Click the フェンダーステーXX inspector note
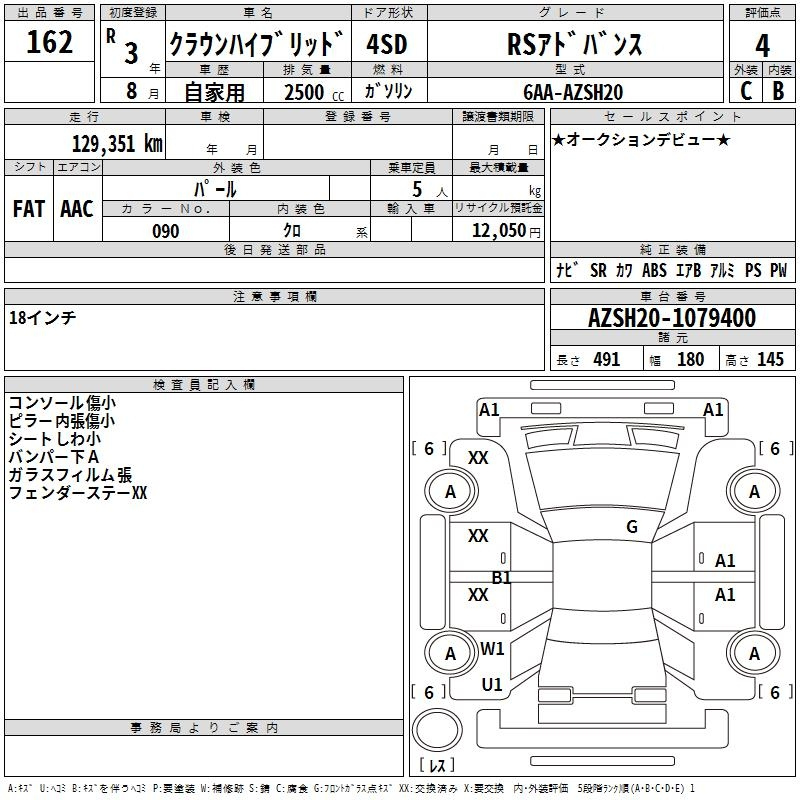The image size is (800, 800). coord(78,493)
